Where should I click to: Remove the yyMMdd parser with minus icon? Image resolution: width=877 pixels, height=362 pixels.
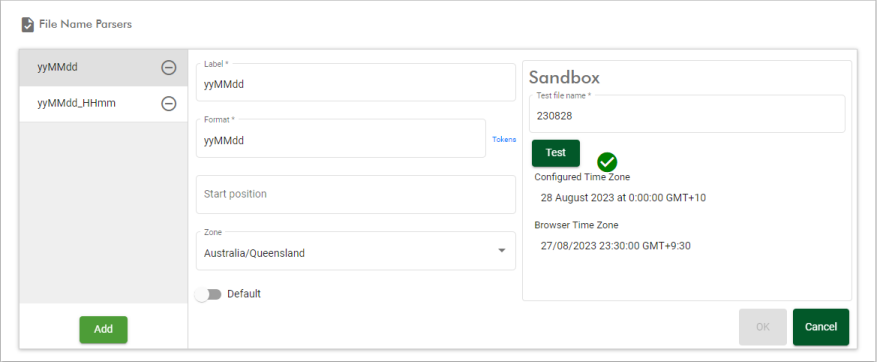pos(168,68)
